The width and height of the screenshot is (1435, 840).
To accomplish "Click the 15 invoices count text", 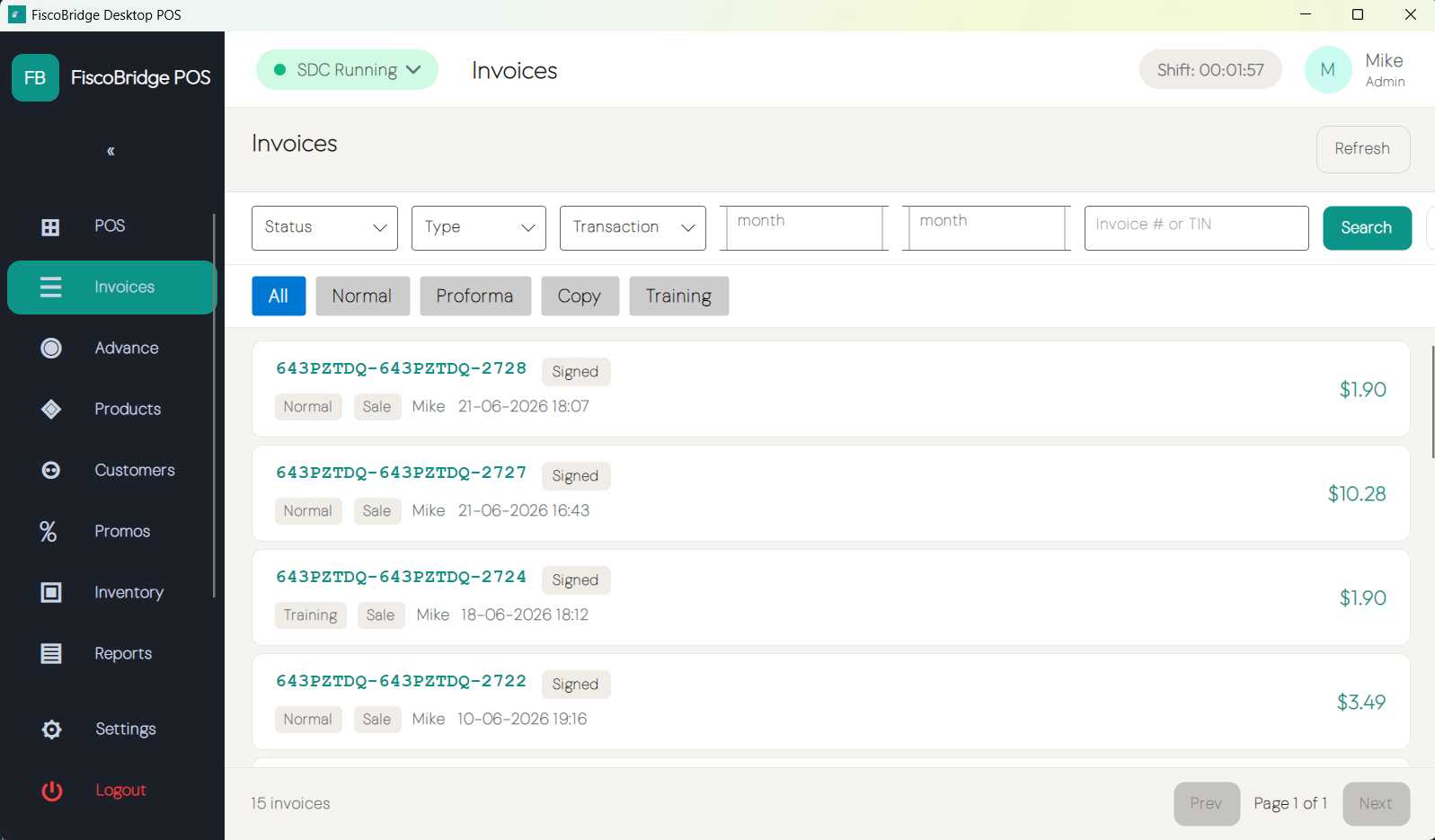I will tap(290, 804).
